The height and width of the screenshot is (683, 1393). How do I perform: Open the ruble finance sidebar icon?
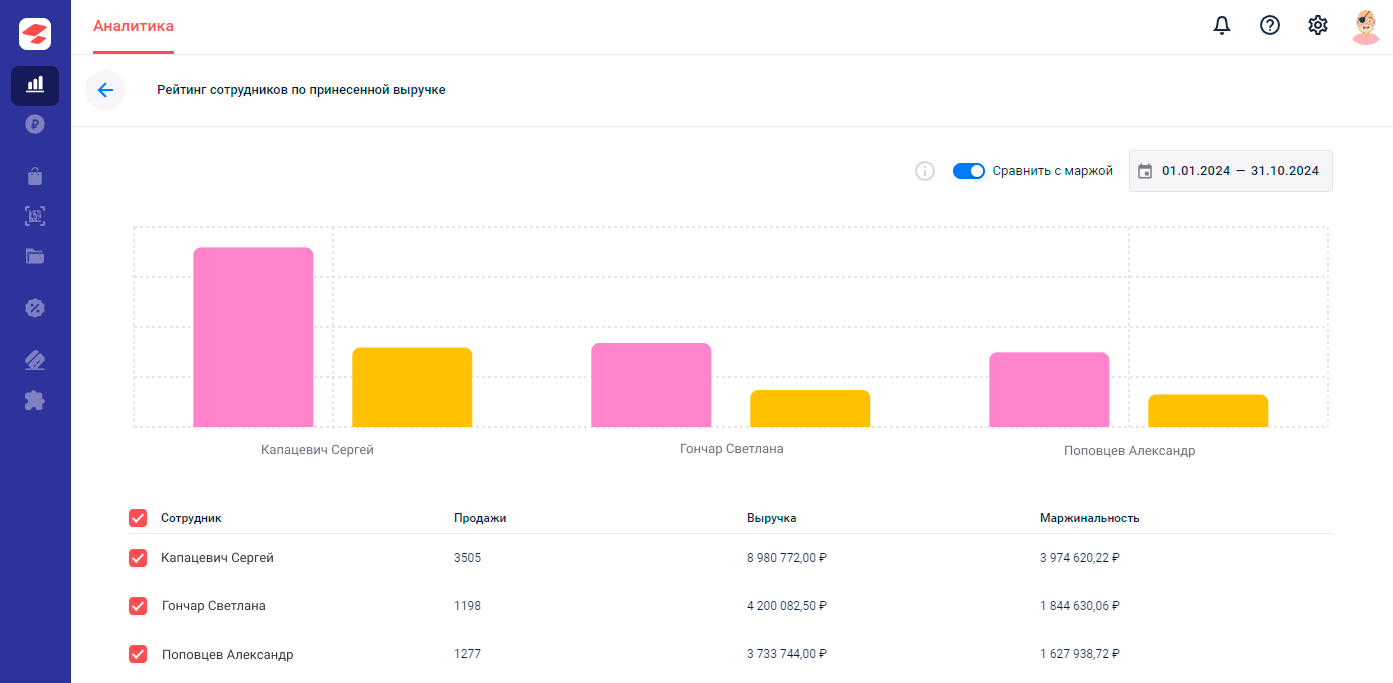(x=35, y=125)
